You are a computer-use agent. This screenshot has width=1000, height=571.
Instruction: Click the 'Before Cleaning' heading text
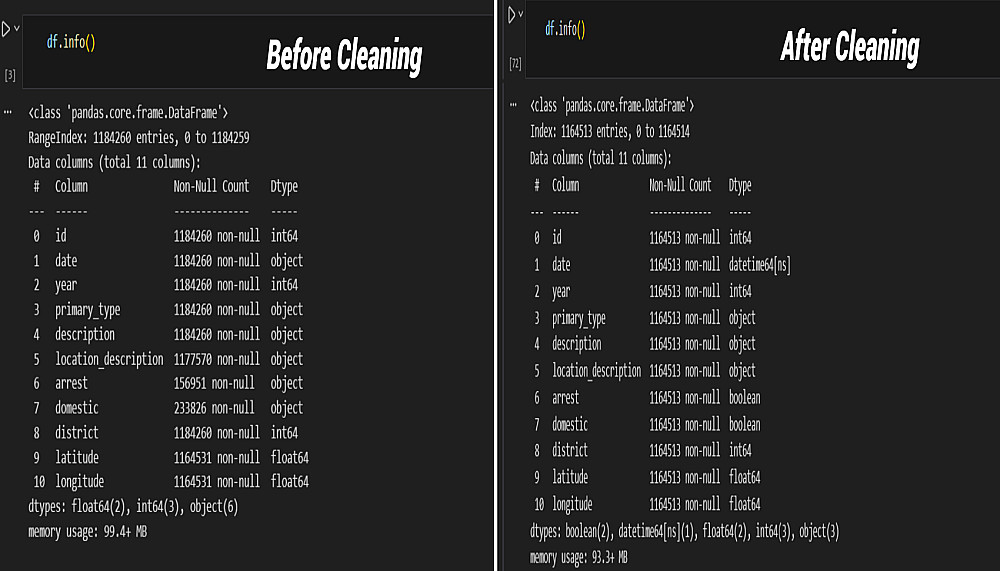click(x=344, y=56)
